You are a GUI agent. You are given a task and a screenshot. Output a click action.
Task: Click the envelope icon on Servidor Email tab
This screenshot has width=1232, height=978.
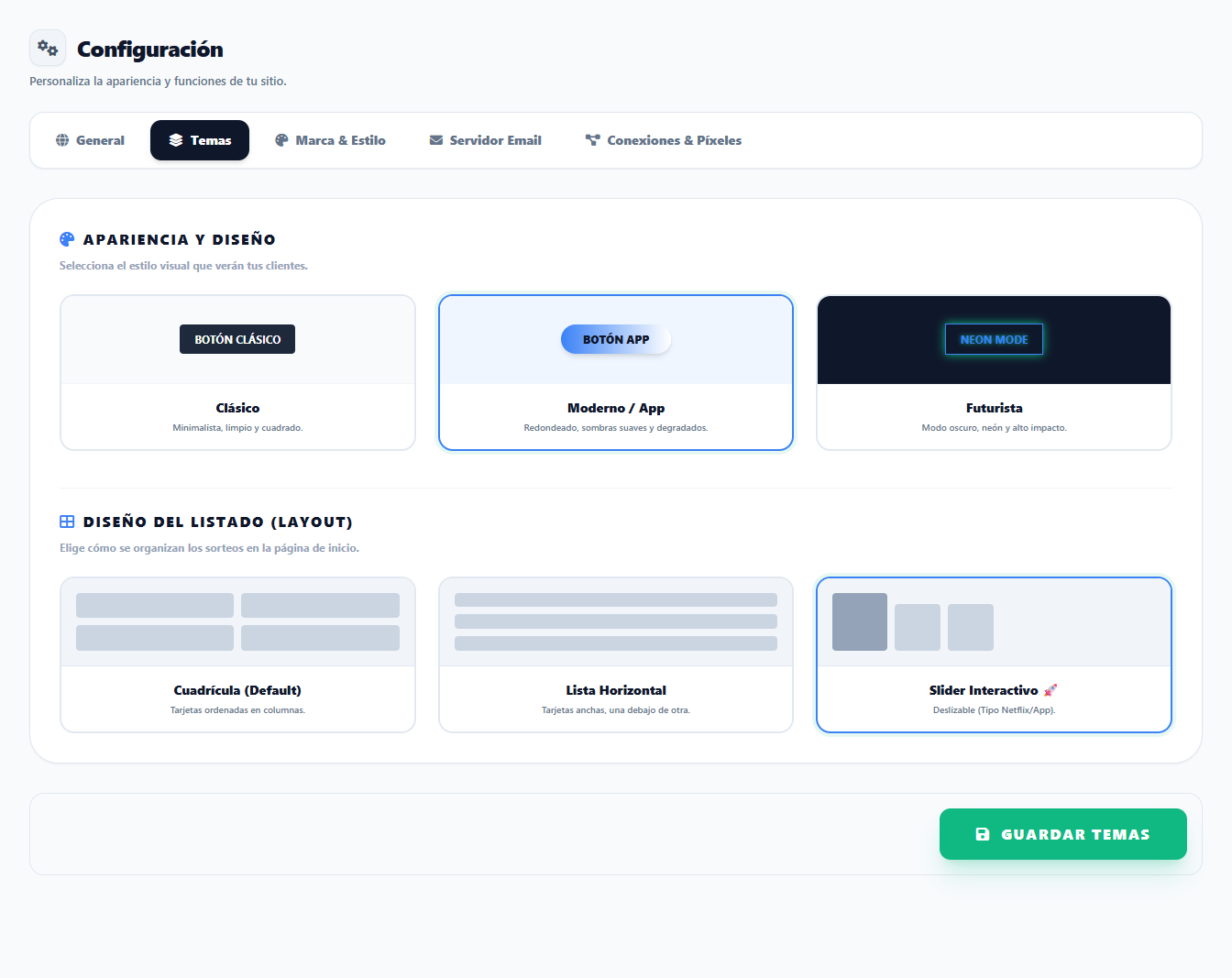click(434, 139)
